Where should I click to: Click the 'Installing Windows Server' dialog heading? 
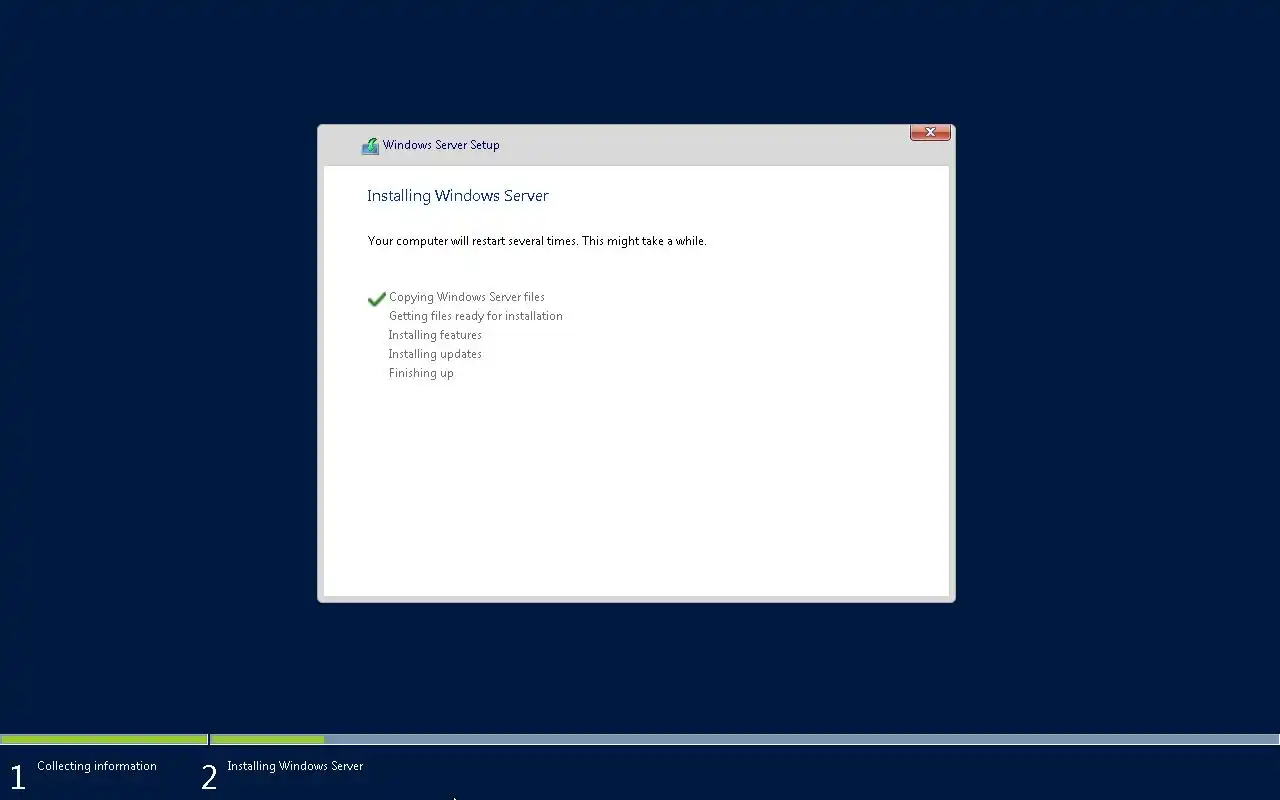pos(457,196)
